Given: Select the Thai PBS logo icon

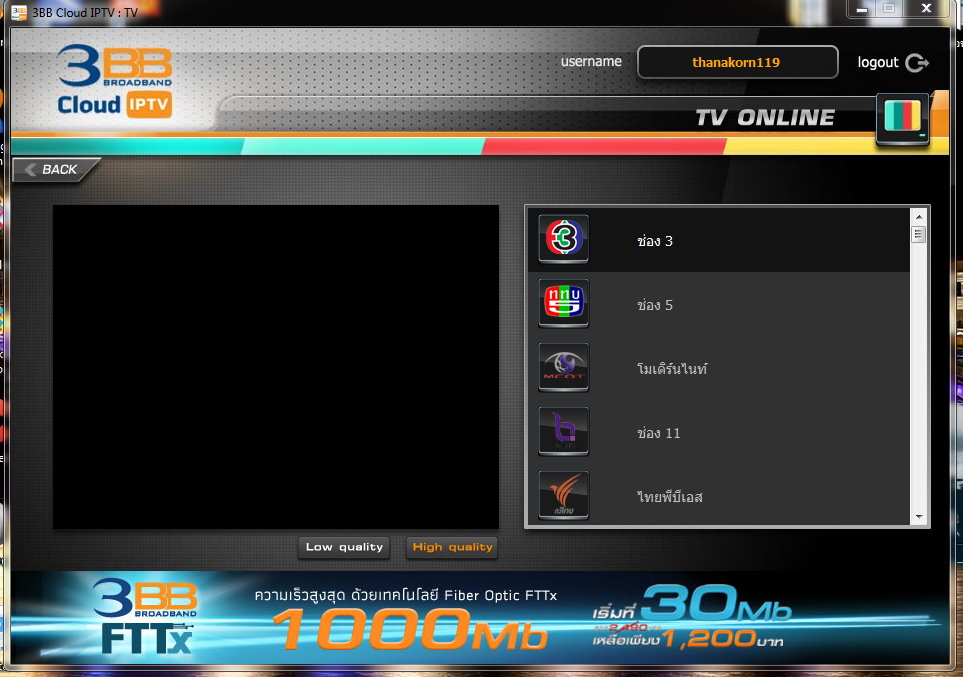Looking at the screenshot, I should [563, 495].
